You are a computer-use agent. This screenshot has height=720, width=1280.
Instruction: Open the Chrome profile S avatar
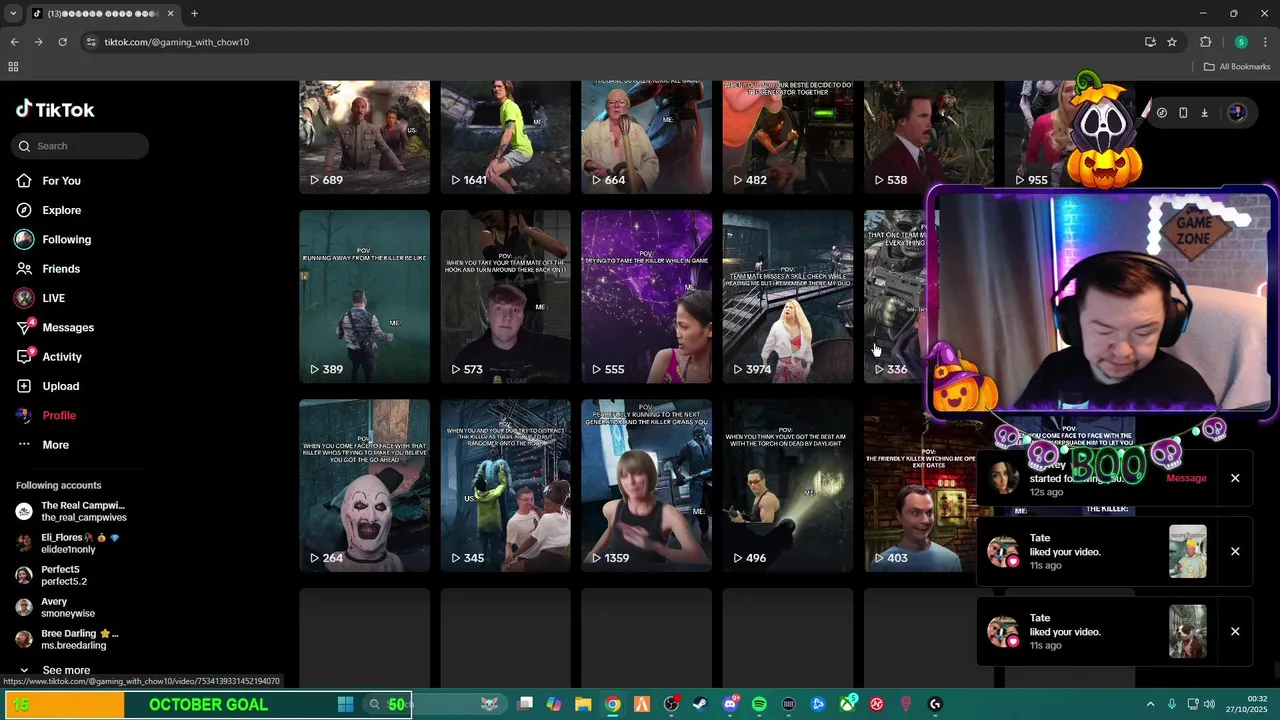tap(1241, 42)
